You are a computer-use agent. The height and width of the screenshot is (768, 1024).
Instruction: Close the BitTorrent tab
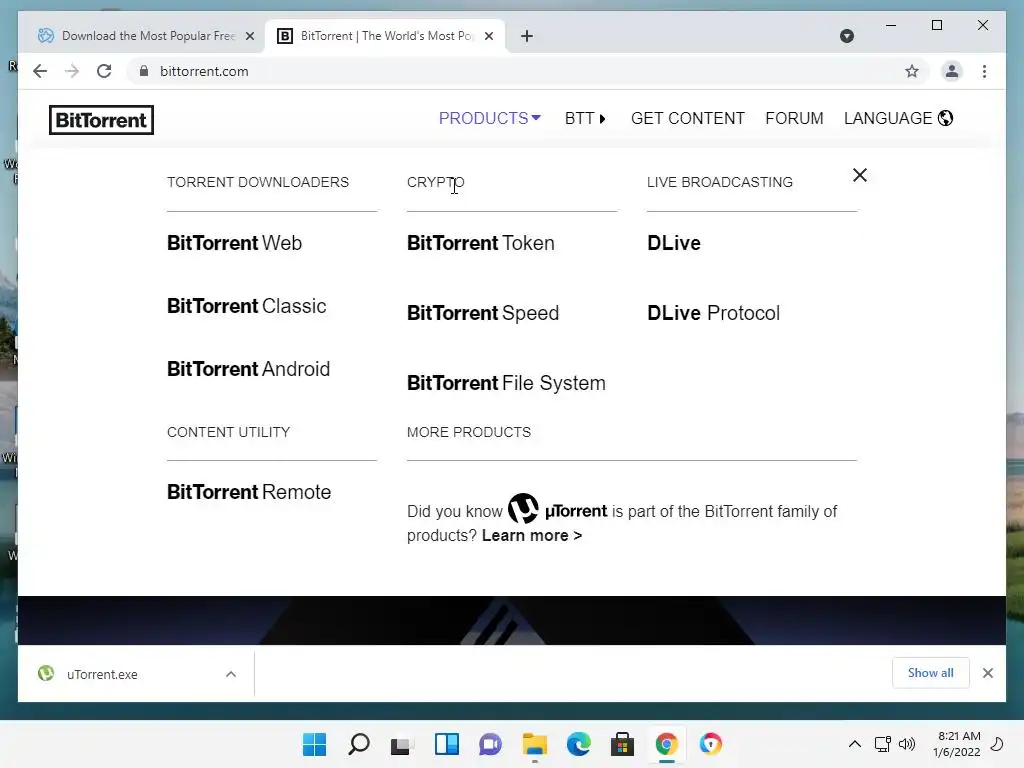[x=488, y=37]
